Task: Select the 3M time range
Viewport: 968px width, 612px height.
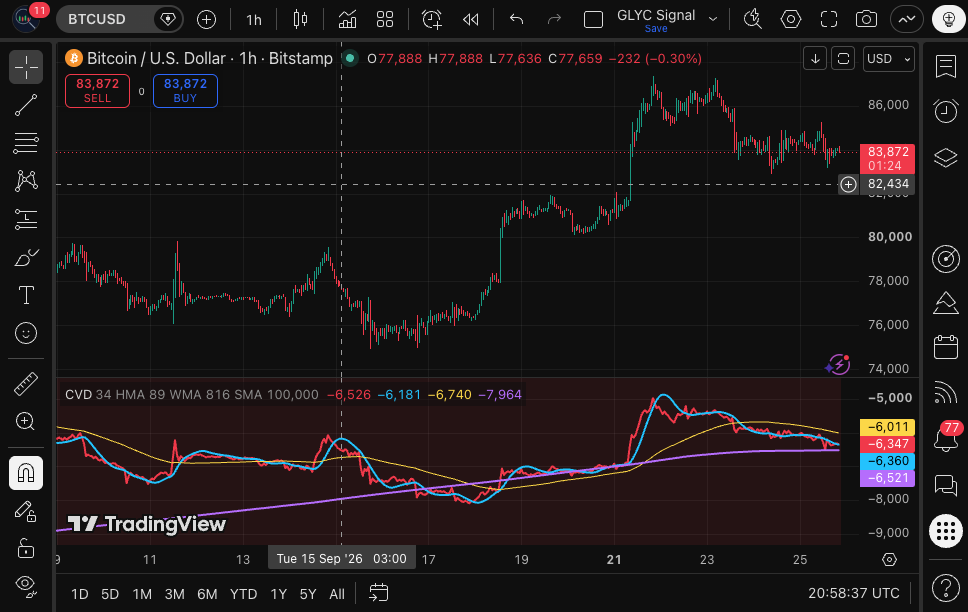Action: (175, 594)
